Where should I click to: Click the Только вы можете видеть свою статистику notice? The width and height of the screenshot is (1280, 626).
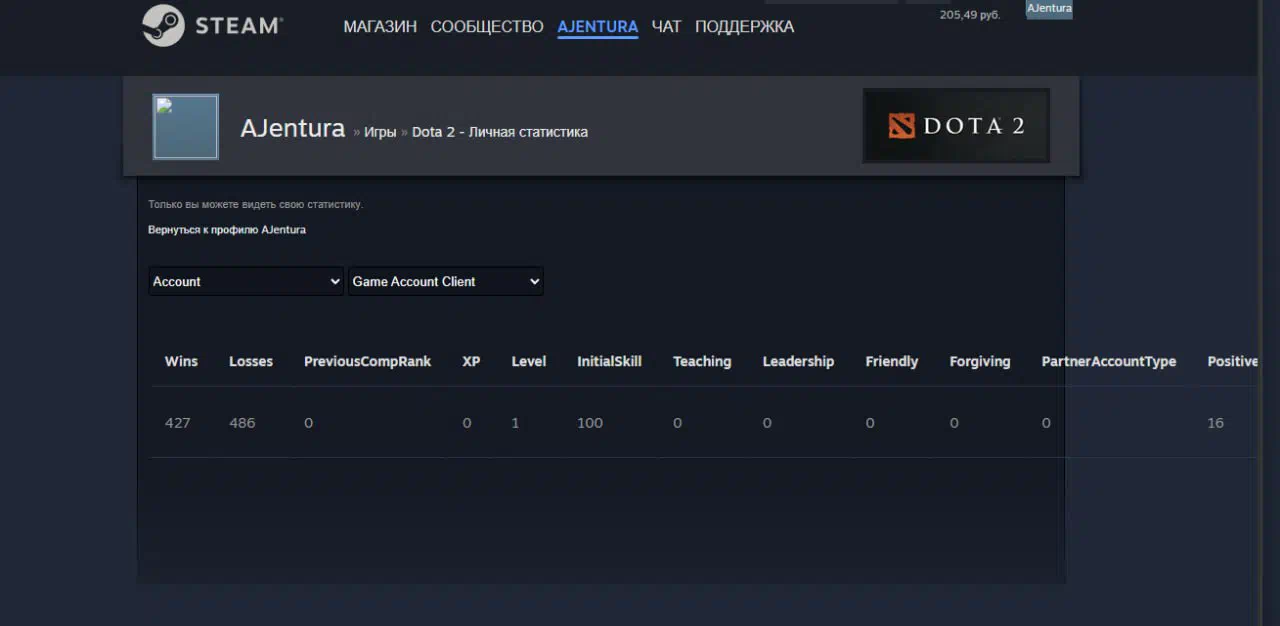(x=256, y=205)
